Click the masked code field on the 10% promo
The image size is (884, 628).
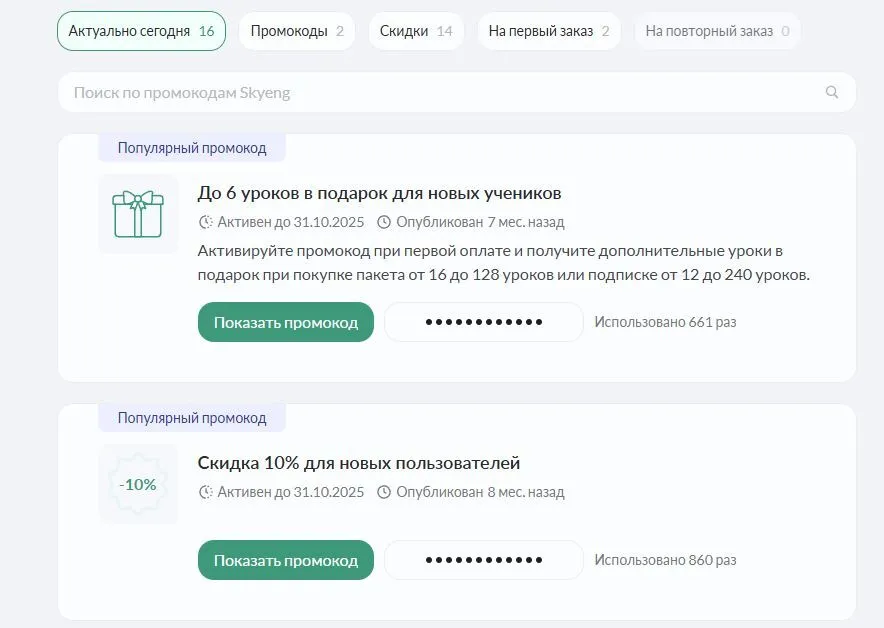(483, 560)
